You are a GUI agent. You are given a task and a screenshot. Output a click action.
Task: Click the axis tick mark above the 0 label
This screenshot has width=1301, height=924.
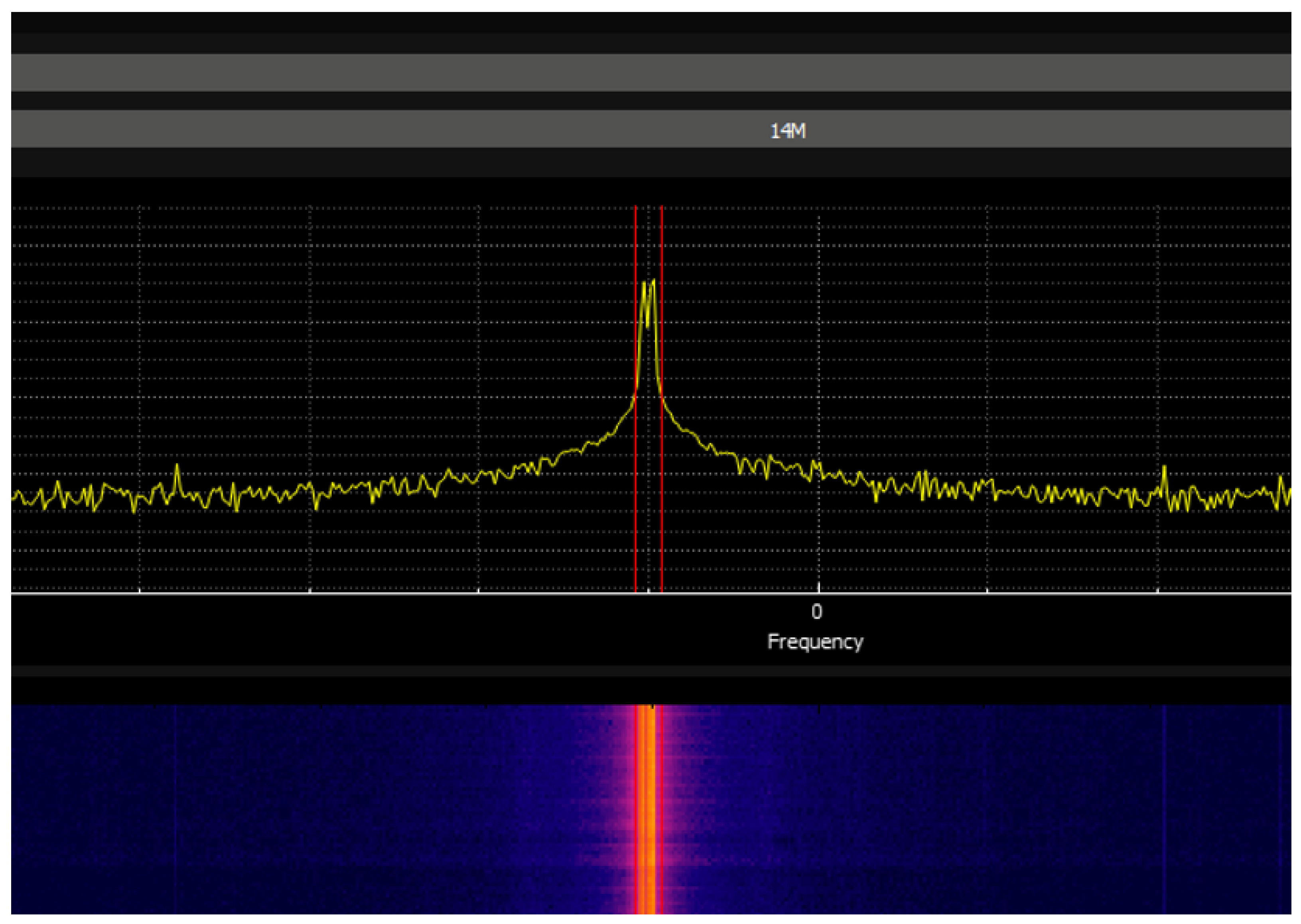818,588
